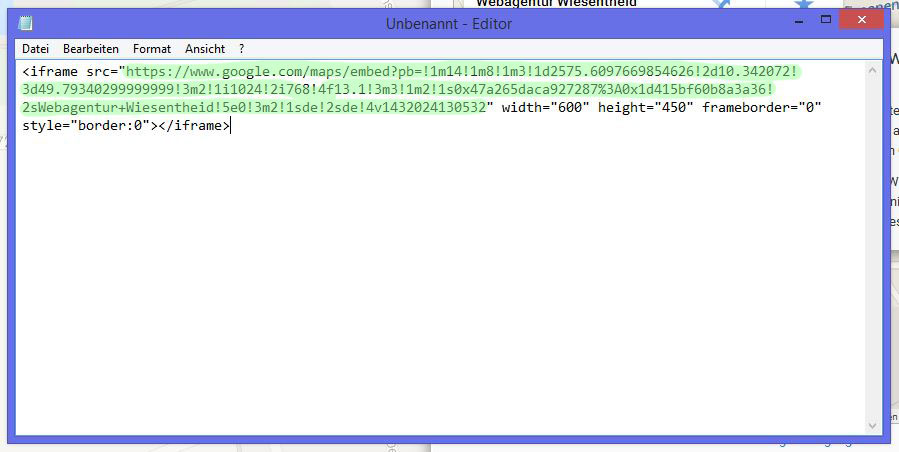Click the vertical scrollbar track
The width and height of the screenshot is (899, 452).
point(875,250)
